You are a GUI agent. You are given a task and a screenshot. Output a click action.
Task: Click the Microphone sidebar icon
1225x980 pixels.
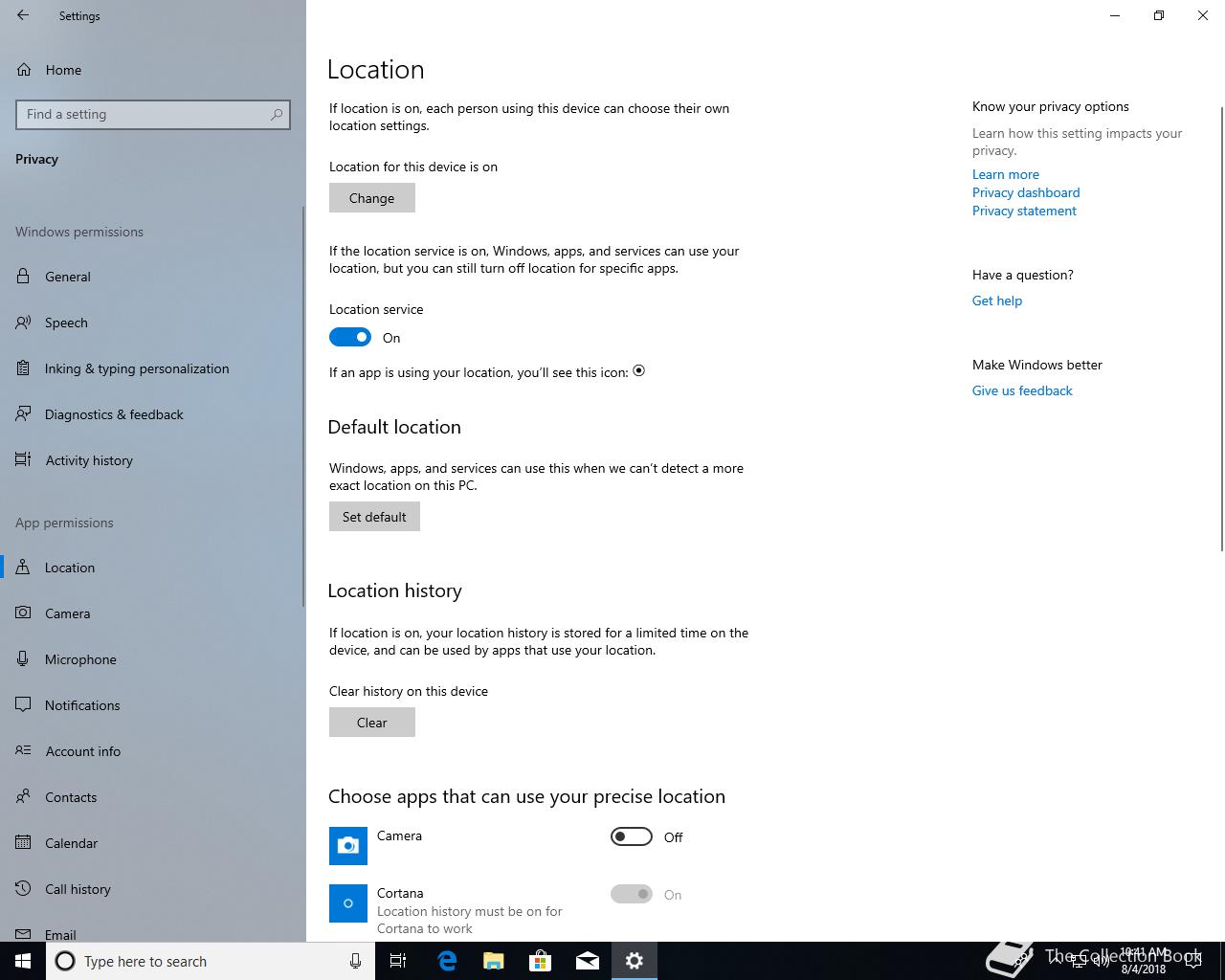[23, 659]
